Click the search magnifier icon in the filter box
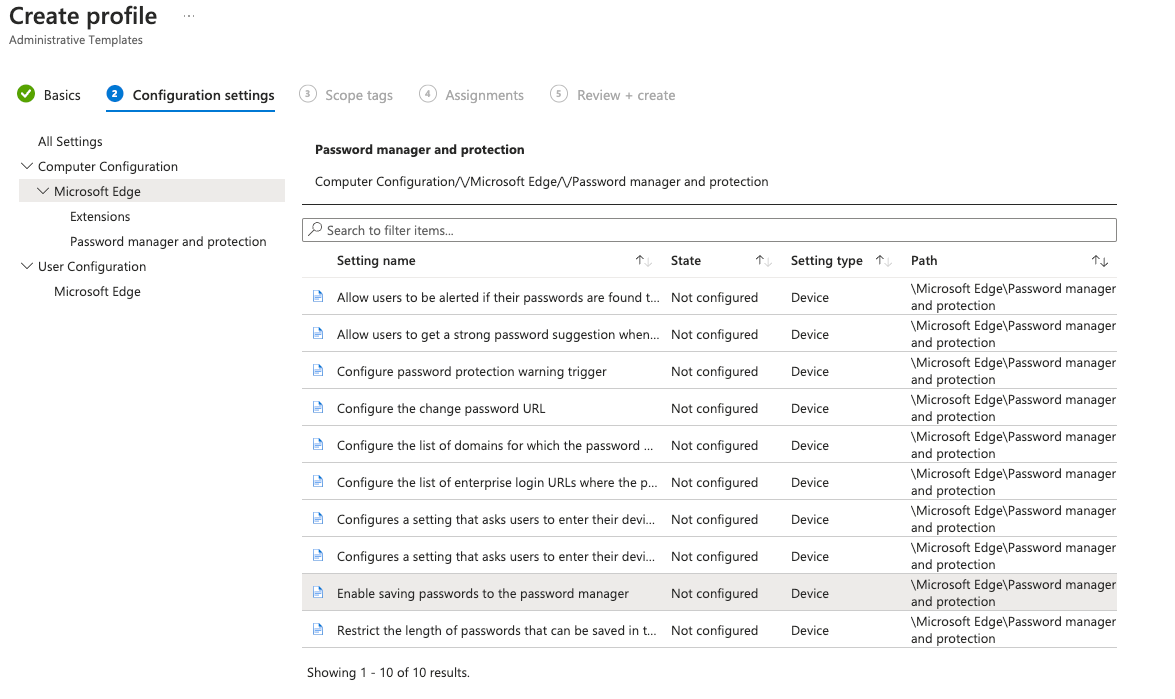Screen dimensions: 1175x699 click(x=315, y=229)
